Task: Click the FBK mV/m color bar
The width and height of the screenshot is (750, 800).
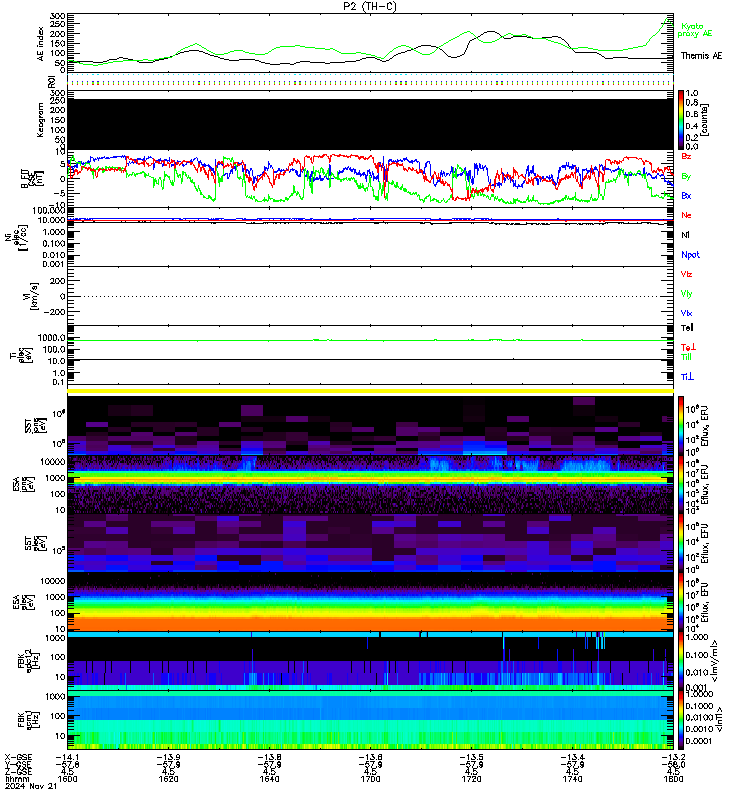Action: pyautogui.click(x=681, y=661)
